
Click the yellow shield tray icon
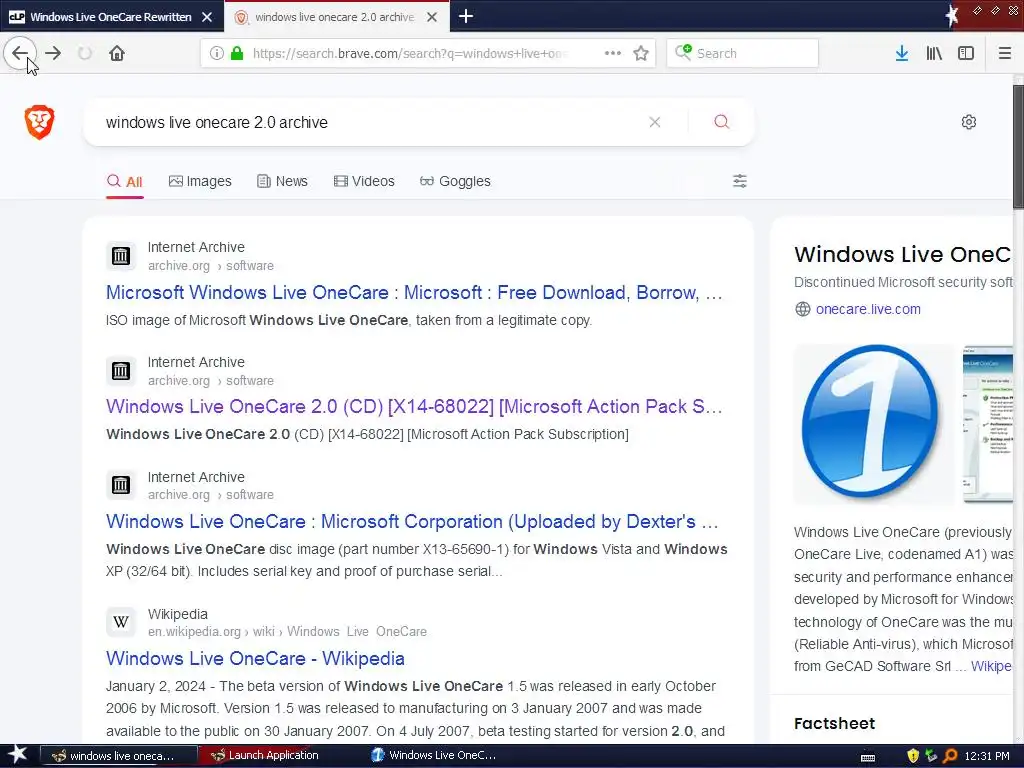pos(913,756)
